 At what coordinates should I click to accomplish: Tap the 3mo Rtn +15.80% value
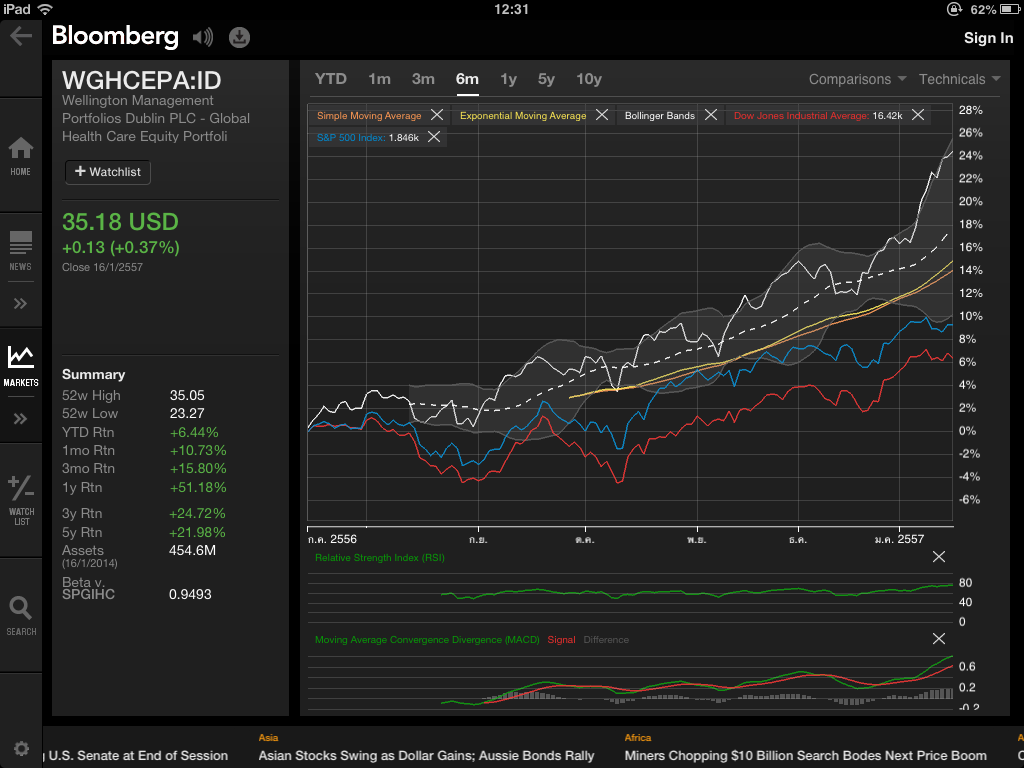point(198,469)
